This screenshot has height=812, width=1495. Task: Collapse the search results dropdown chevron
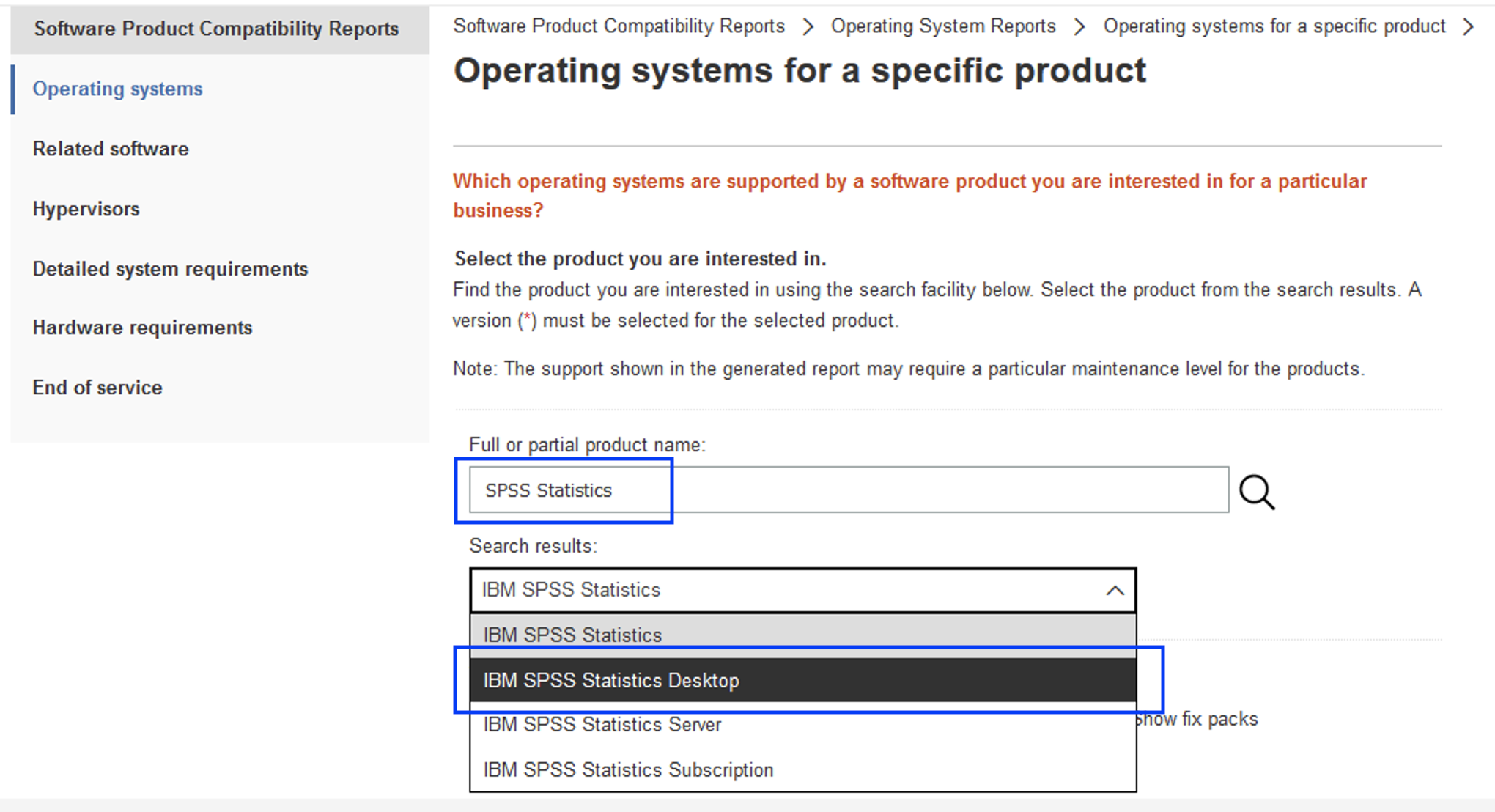coord(1115,589)
